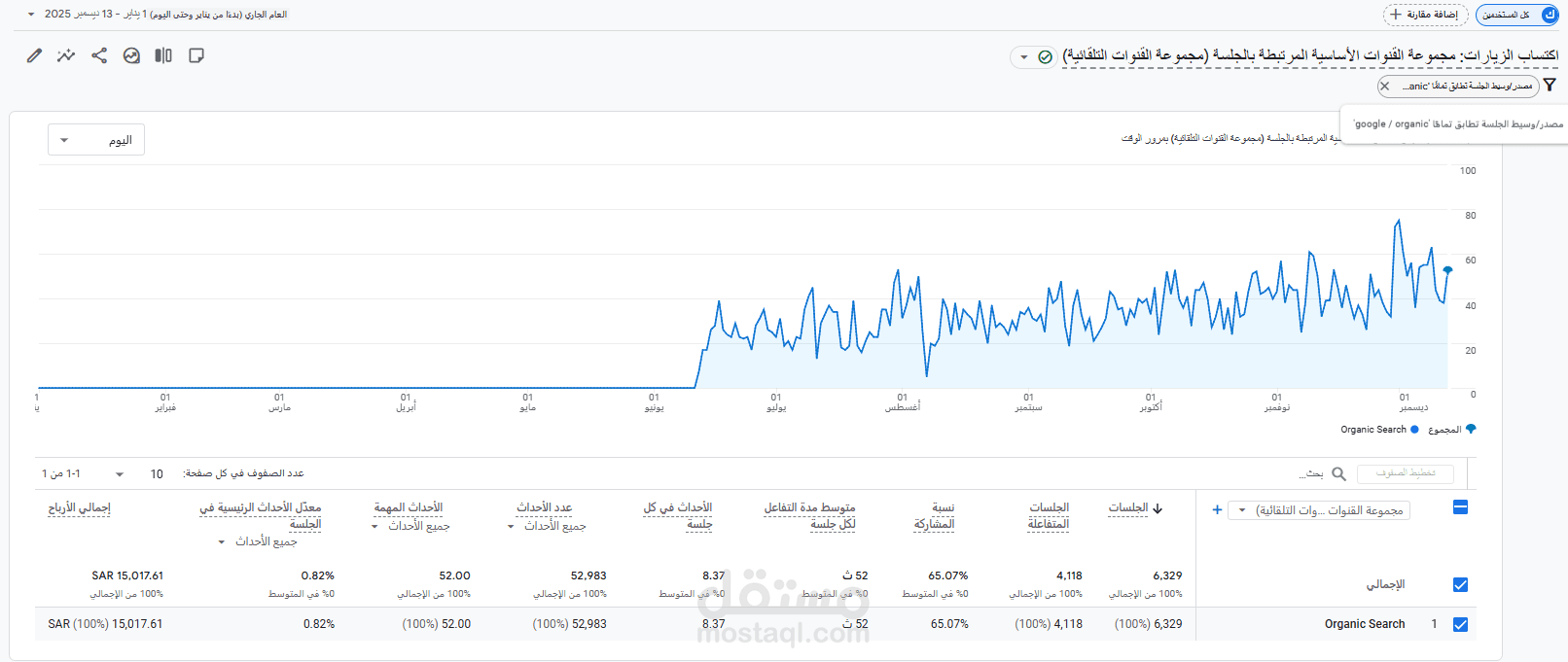The height and width of the screenshot is (662, 1568).
Task: Click blue chart marker at line end
Action: coord(1447,269)
